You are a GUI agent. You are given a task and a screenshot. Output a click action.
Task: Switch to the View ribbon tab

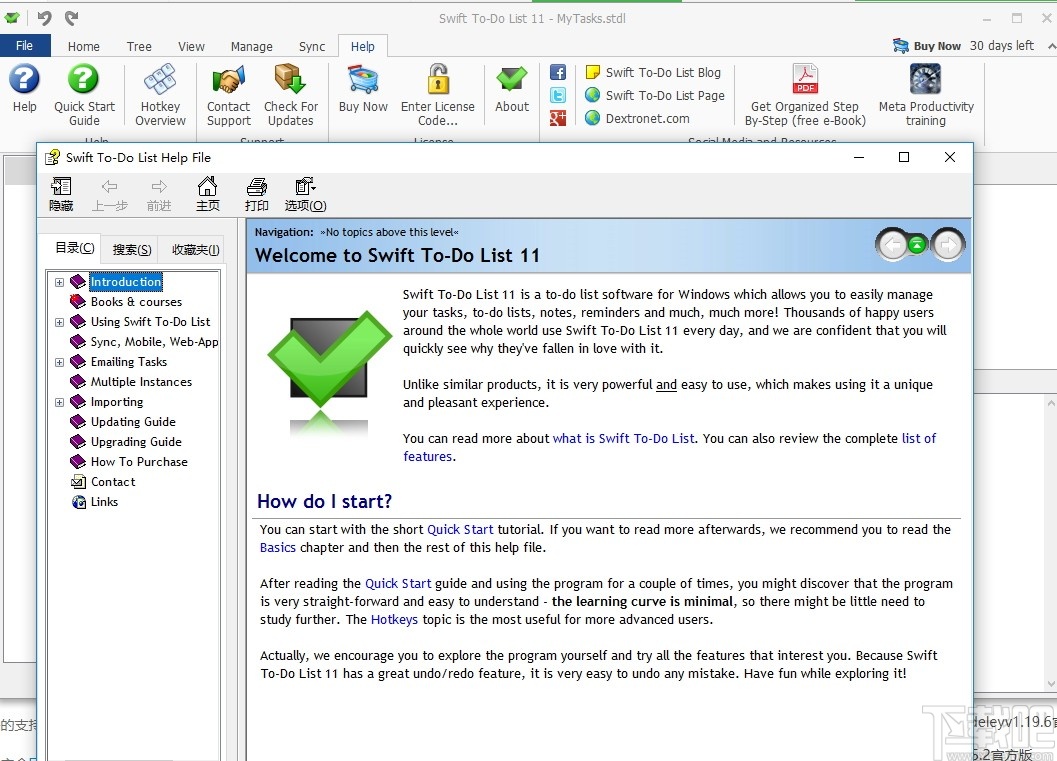coord(191,47)
